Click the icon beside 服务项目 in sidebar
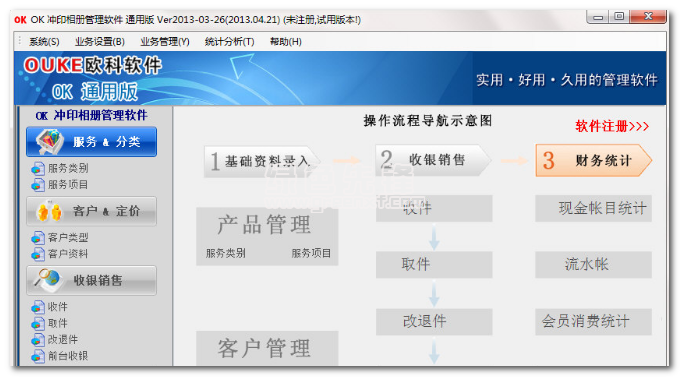The image size is (680, 377). tap(38, 185)
